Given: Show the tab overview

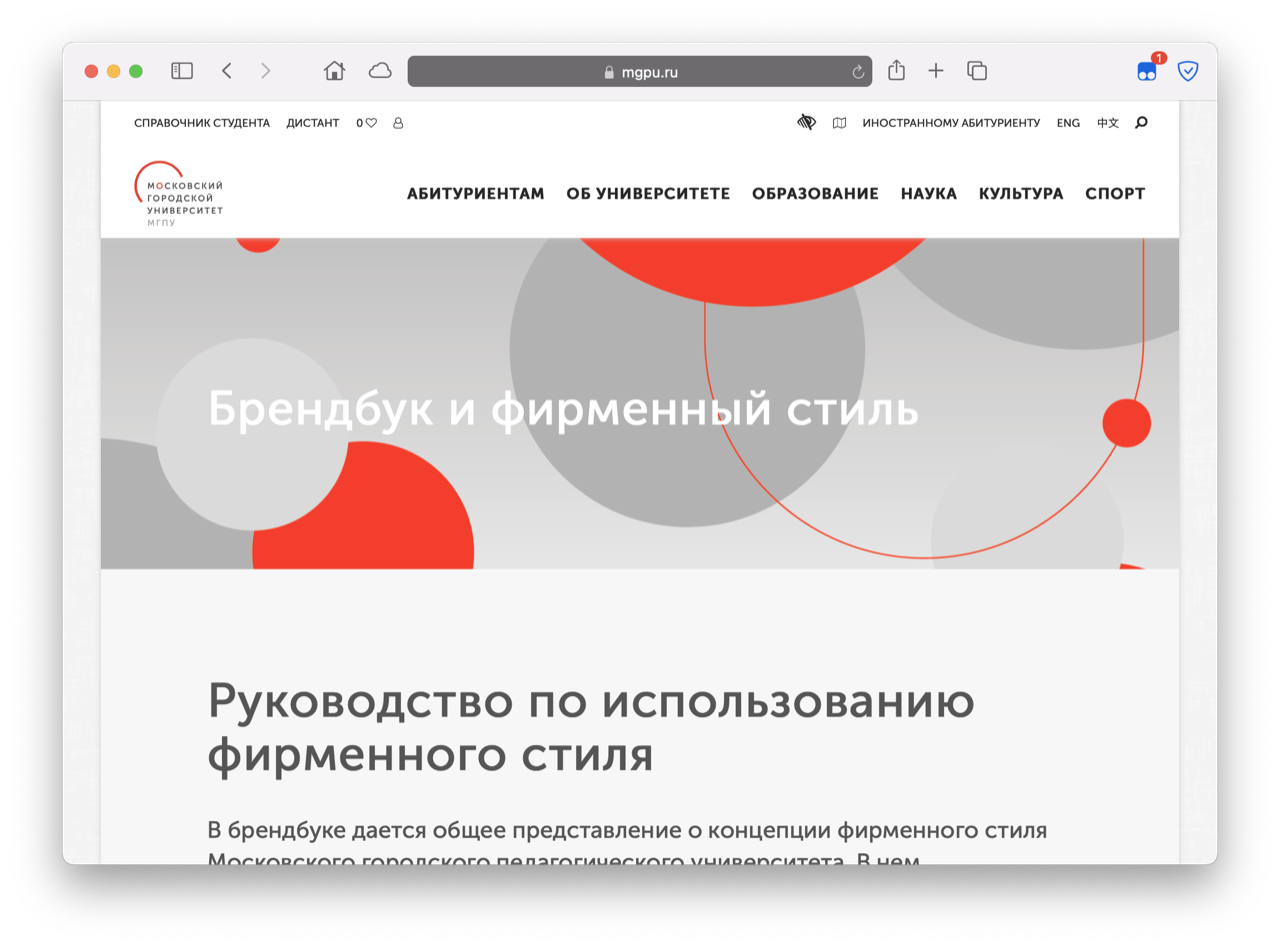Looking at the screenshot, I should tap(977, 71).
